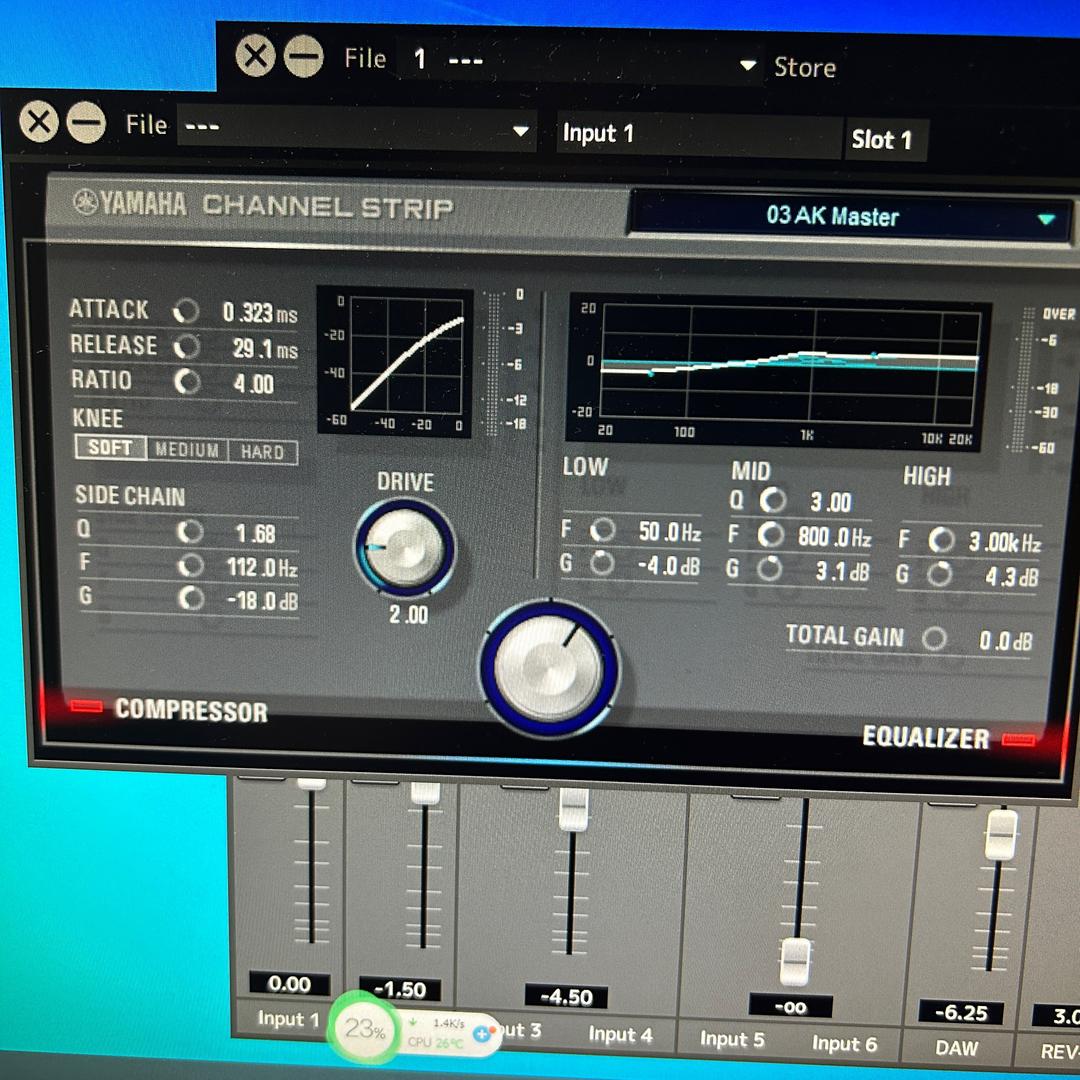
Task: Click the Mid band Q knob
Action: tap(773, 500)
